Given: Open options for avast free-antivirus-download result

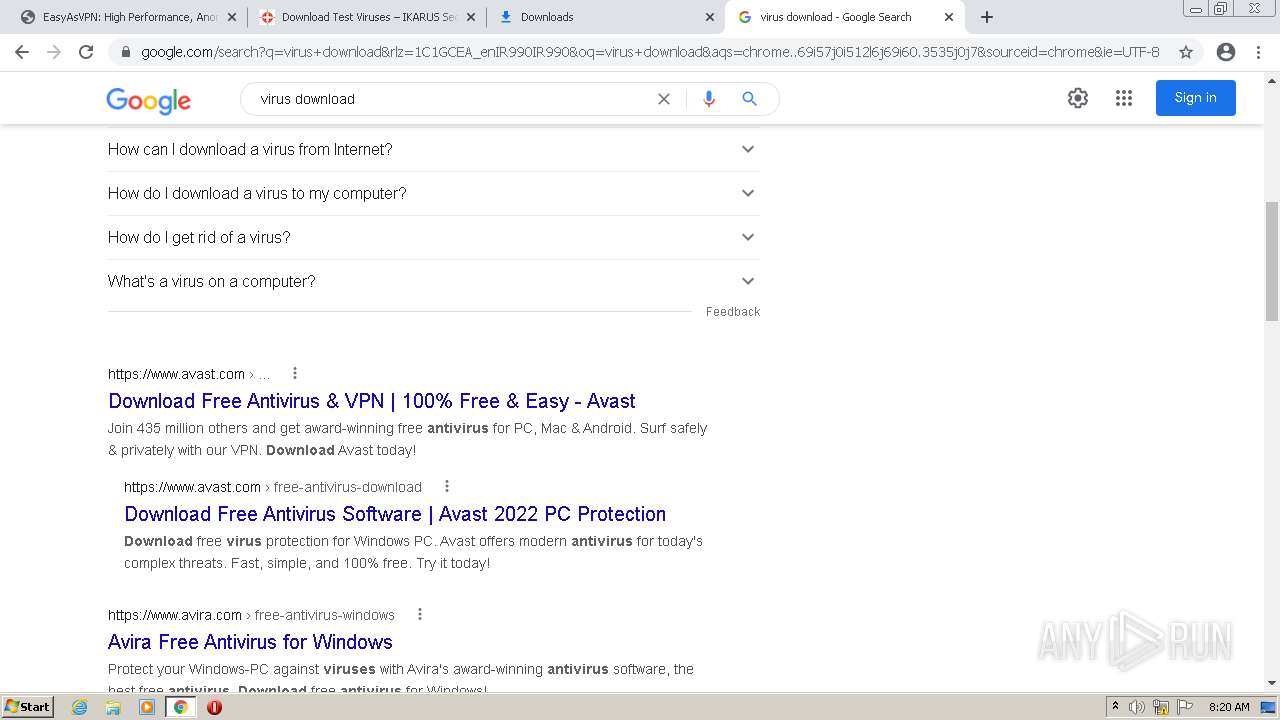Looking at the screenshot, I should [446, 486].
